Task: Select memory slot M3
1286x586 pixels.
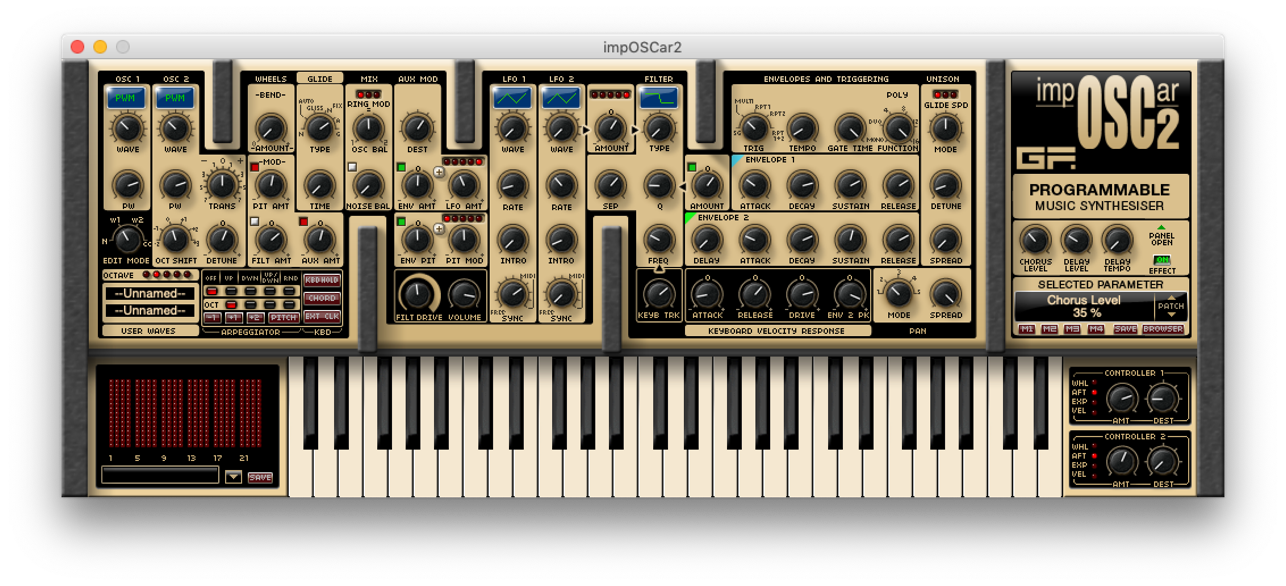Action: pyautogui.click(x=1073, y=329)
